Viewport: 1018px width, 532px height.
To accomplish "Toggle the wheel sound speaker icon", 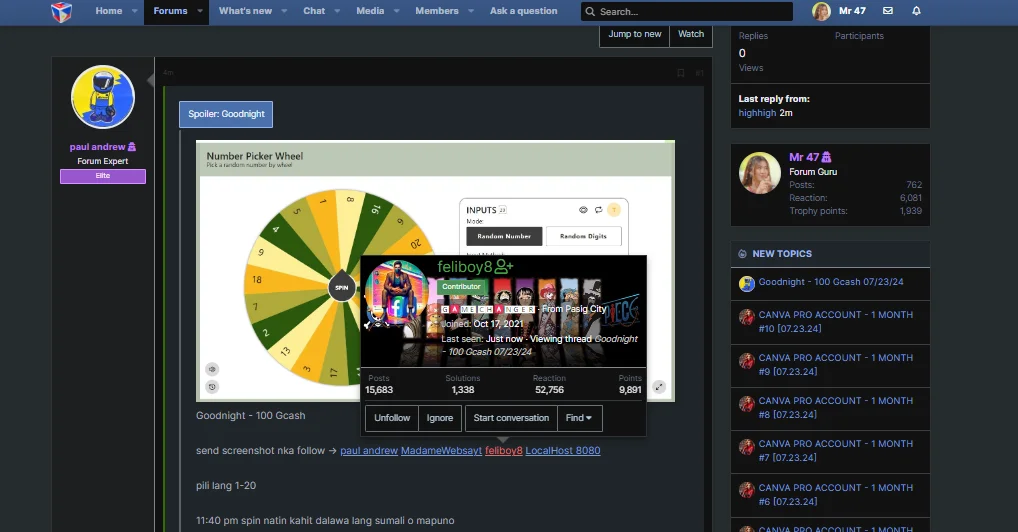I will point(212,369).
